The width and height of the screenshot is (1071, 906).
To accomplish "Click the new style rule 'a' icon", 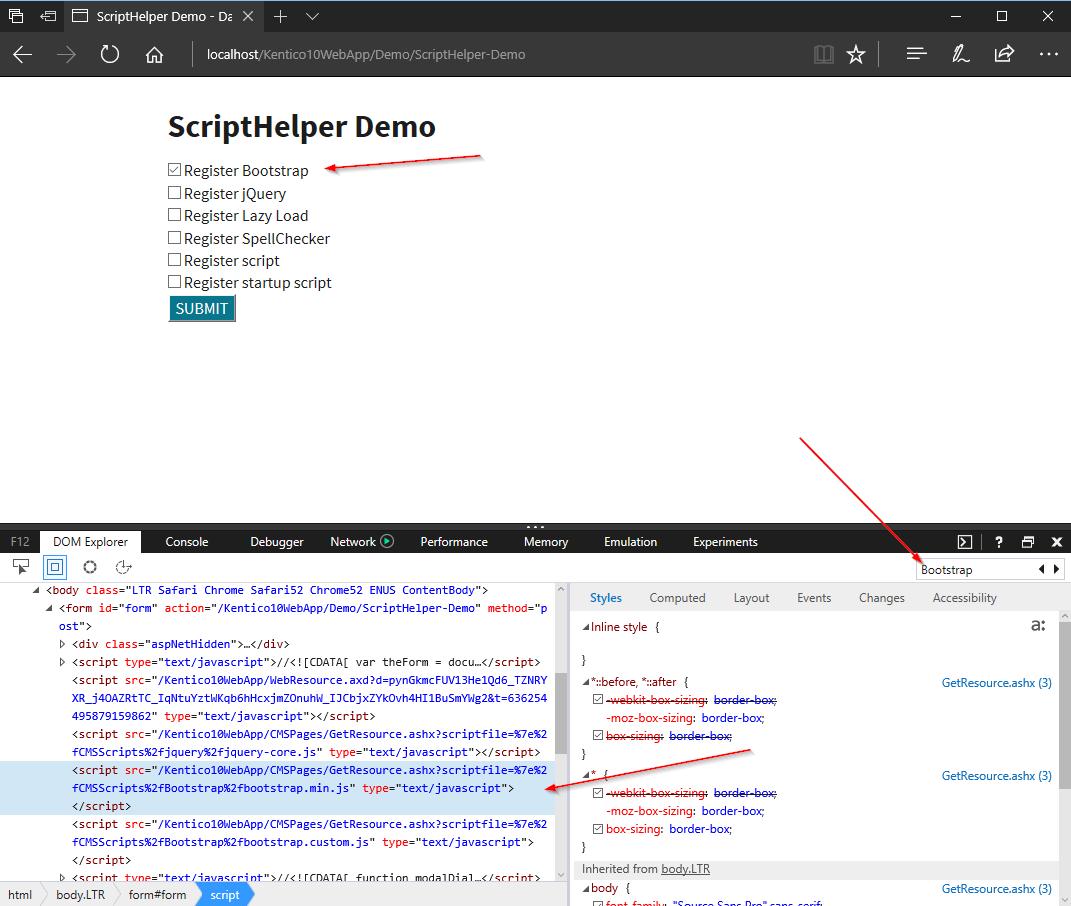I will click(1038, 624).
